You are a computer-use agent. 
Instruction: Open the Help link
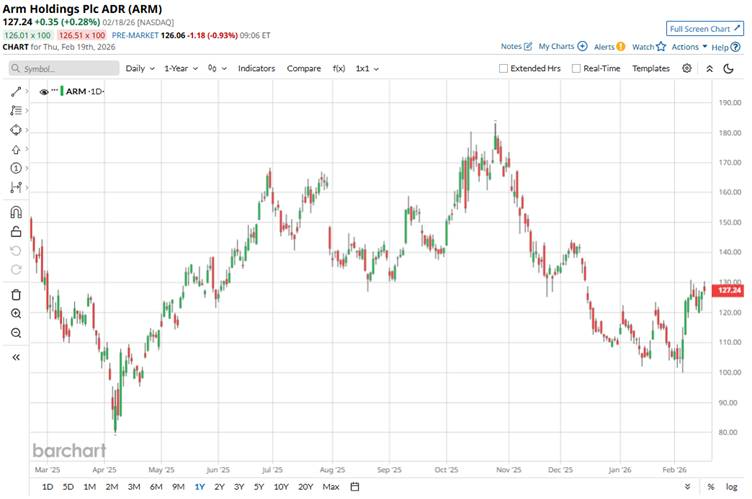tap(726, 47)
